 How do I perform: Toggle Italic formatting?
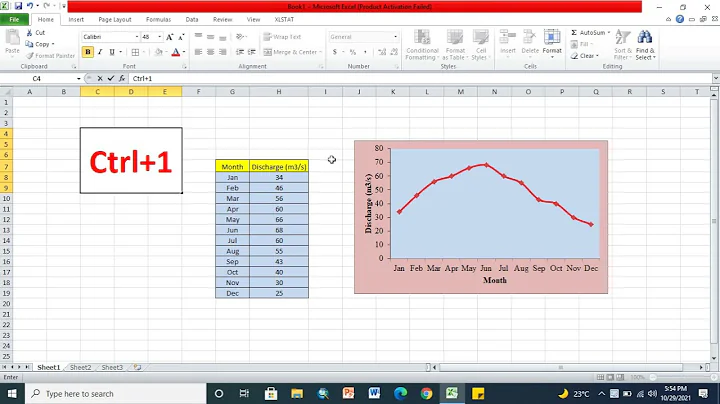(100, 52)
